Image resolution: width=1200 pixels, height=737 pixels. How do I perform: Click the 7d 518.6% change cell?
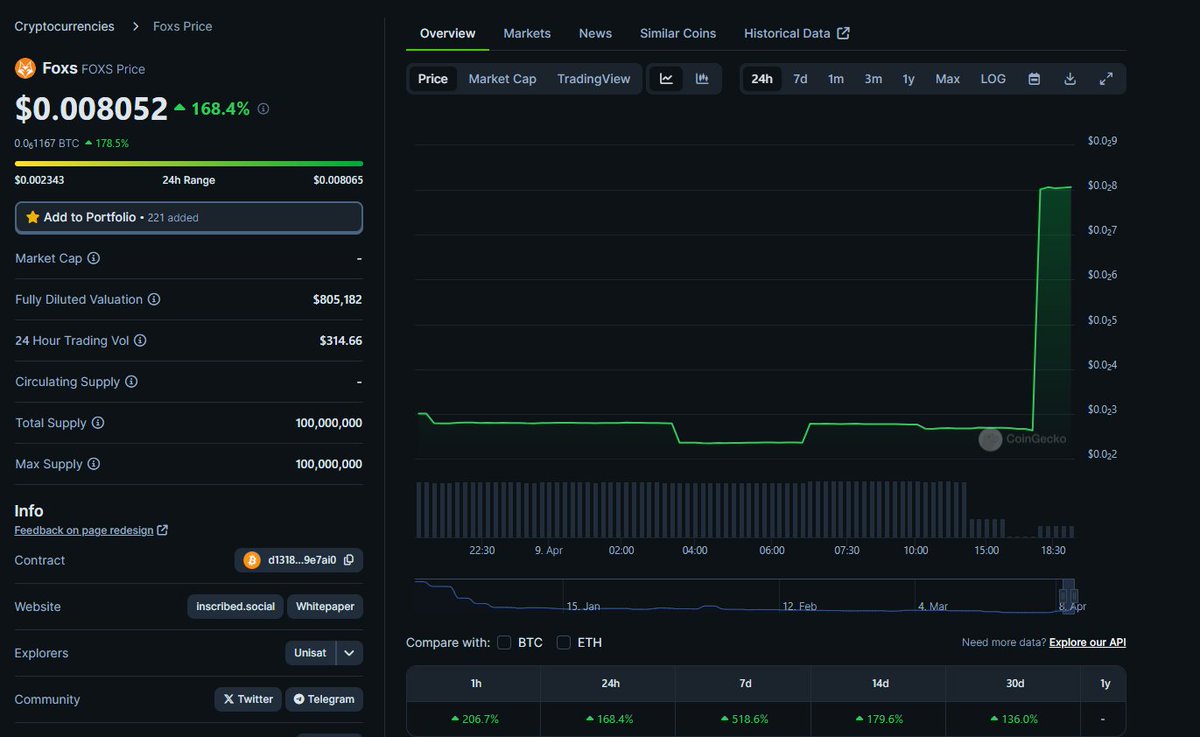743,719
